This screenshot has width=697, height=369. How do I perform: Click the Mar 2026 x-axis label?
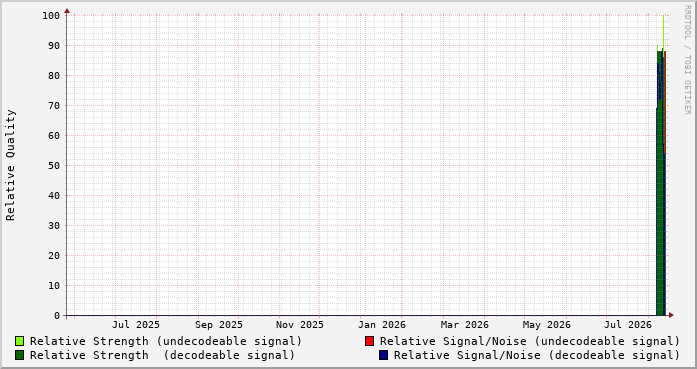click(x=465, y=325)
